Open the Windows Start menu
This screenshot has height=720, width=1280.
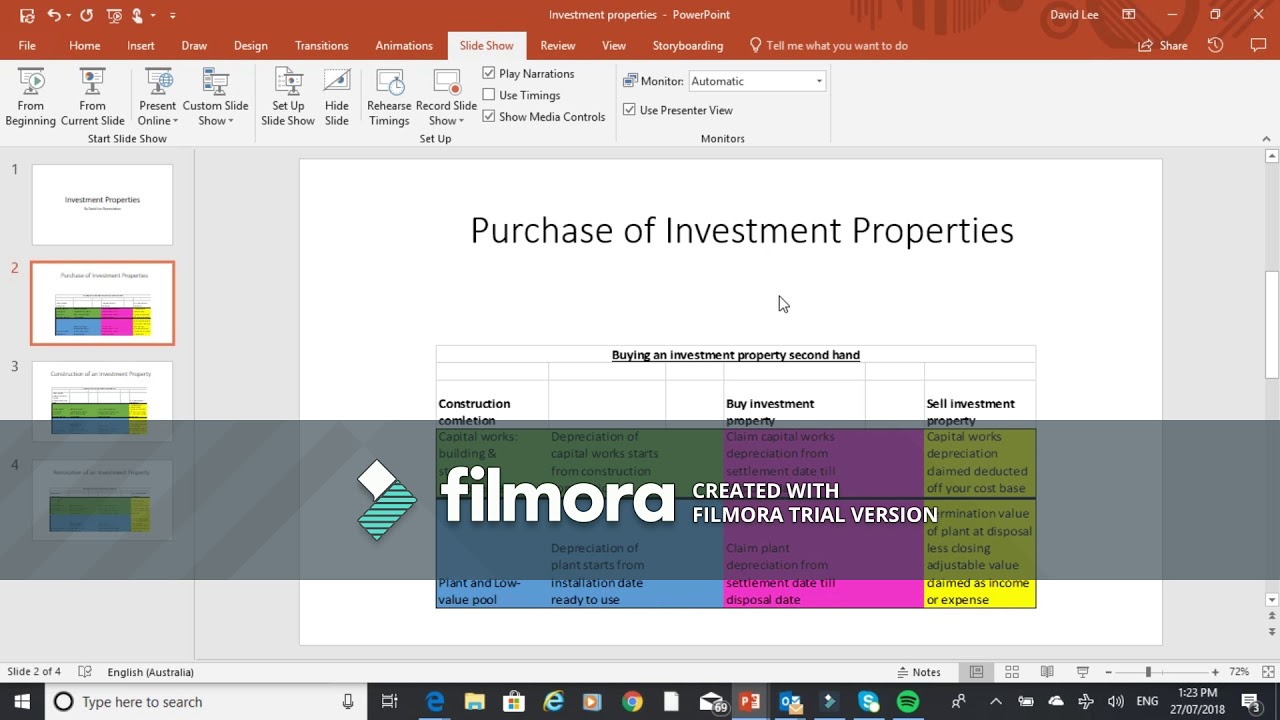point(22,702)
